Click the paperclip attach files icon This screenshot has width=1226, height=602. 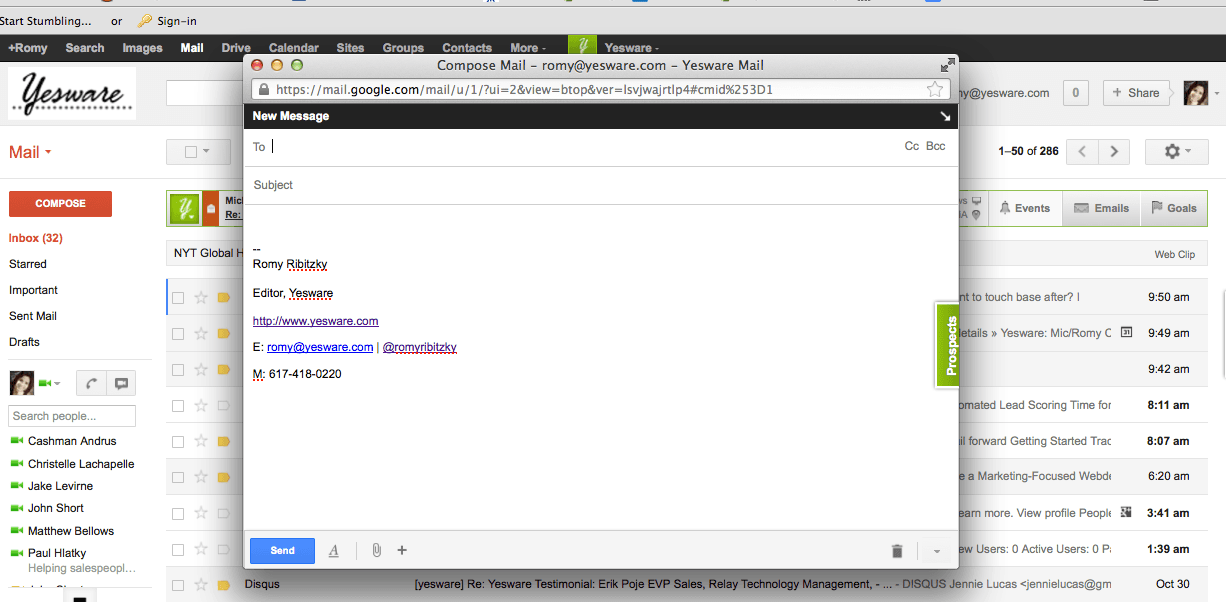[x=376, y=550]
